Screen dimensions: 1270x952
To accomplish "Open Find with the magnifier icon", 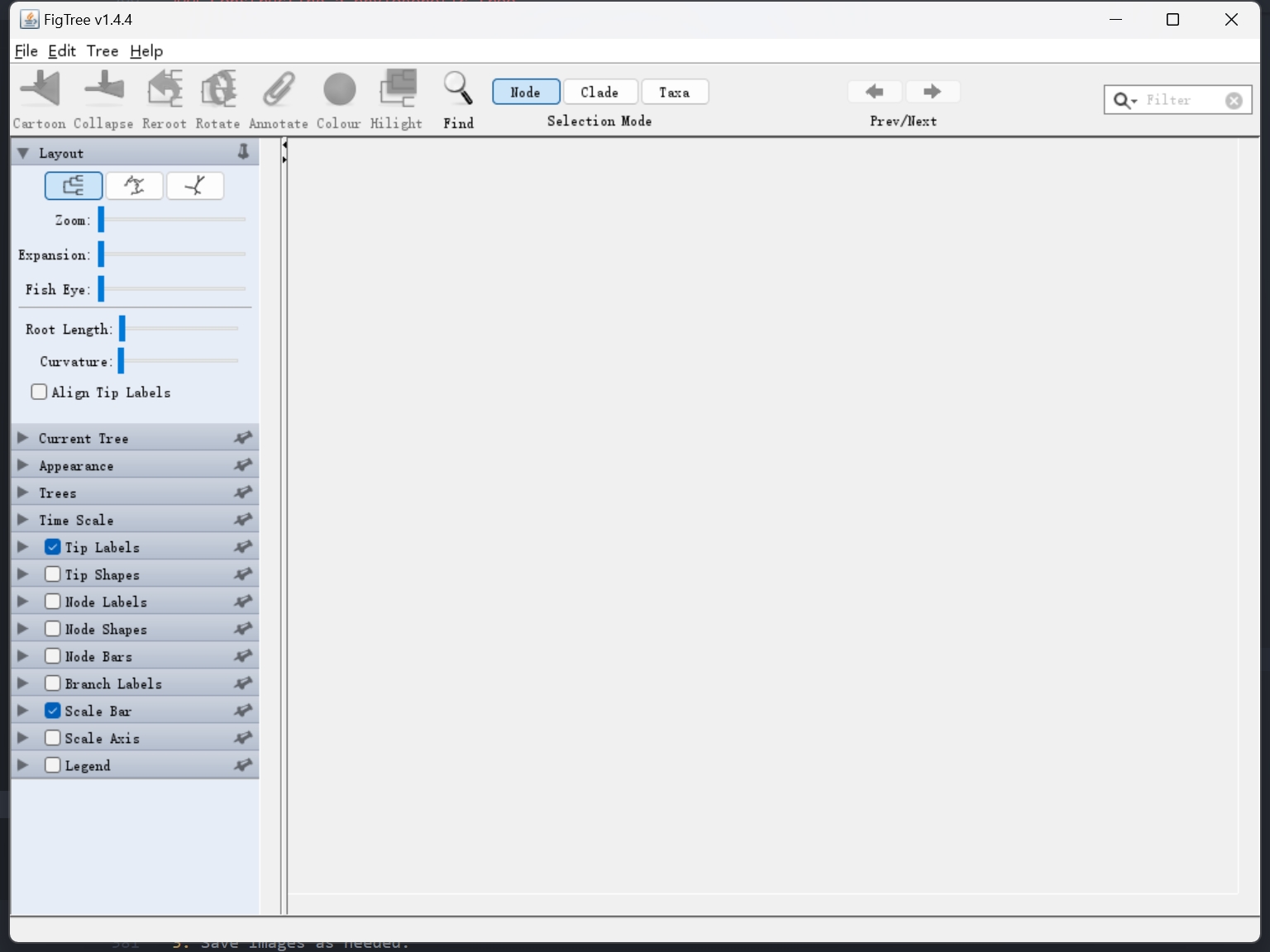I will tap(458, 89).
